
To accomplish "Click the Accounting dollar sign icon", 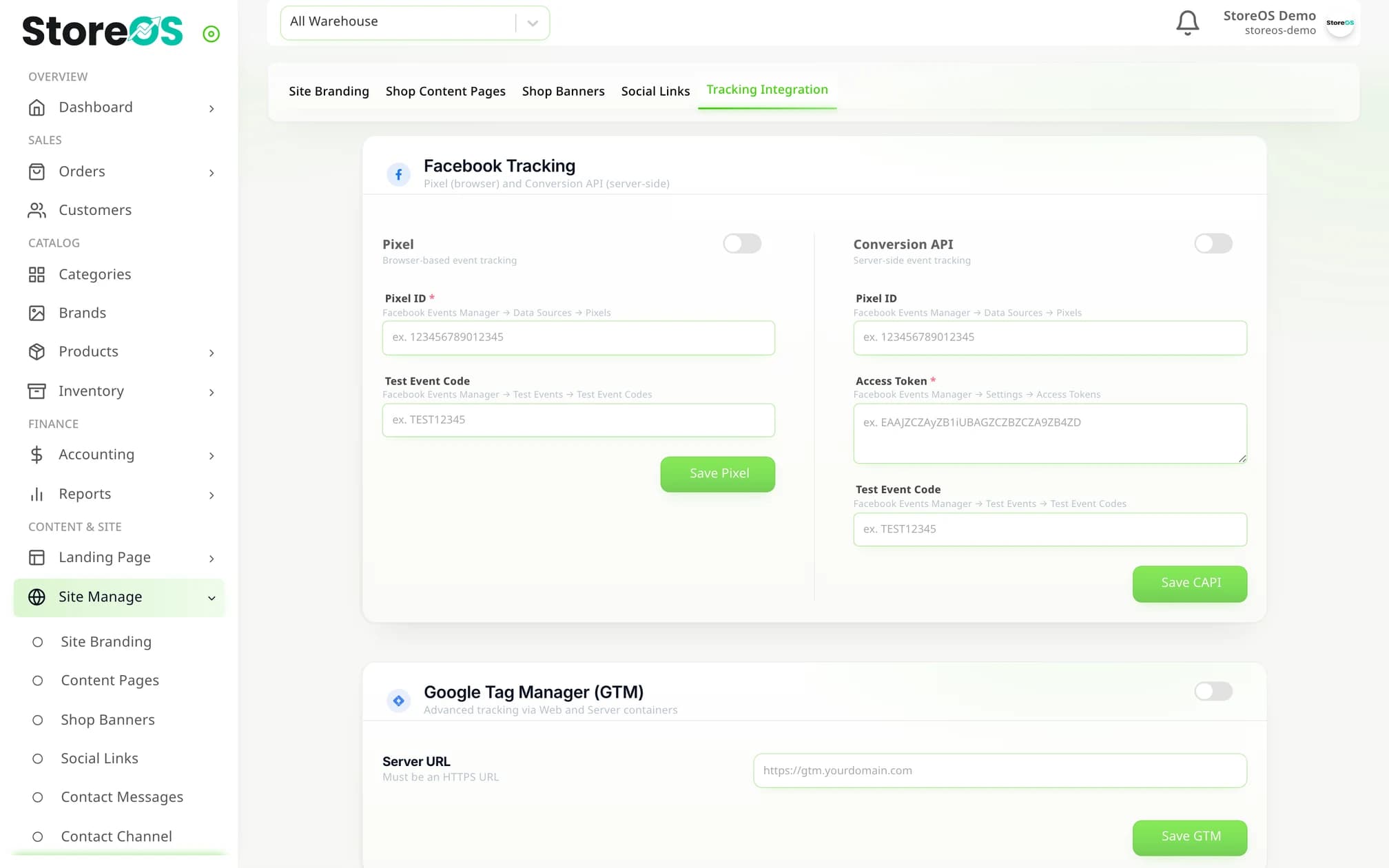I will (x=37, y=455).
